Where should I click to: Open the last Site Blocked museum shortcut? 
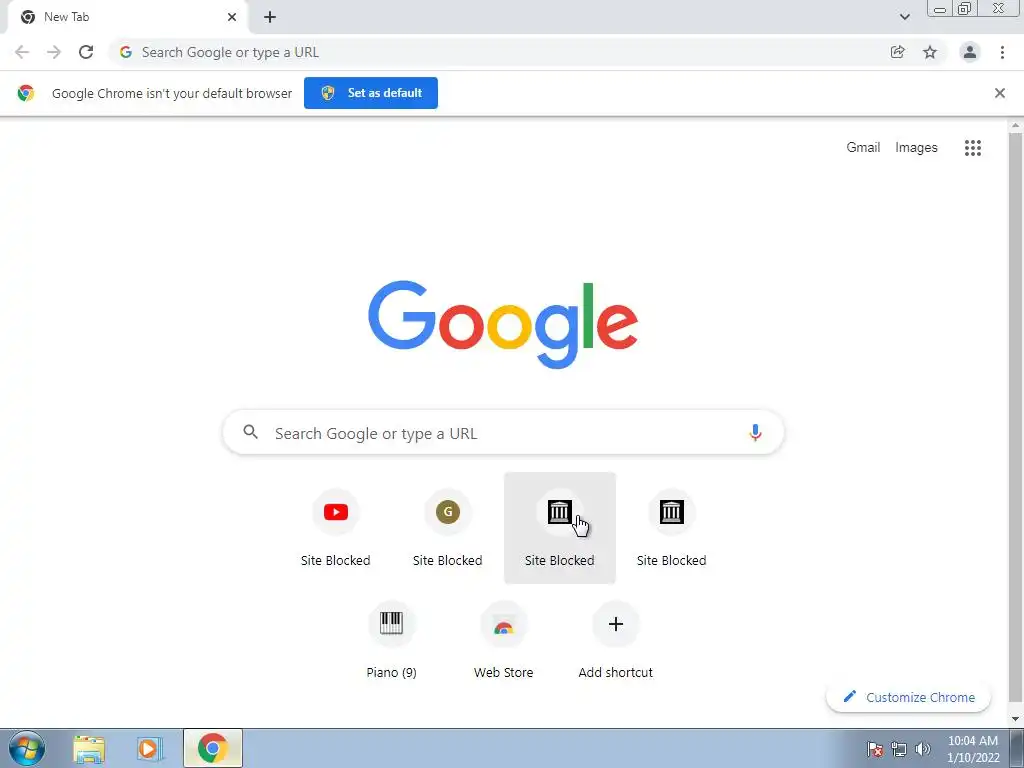(x=671, y=528)
